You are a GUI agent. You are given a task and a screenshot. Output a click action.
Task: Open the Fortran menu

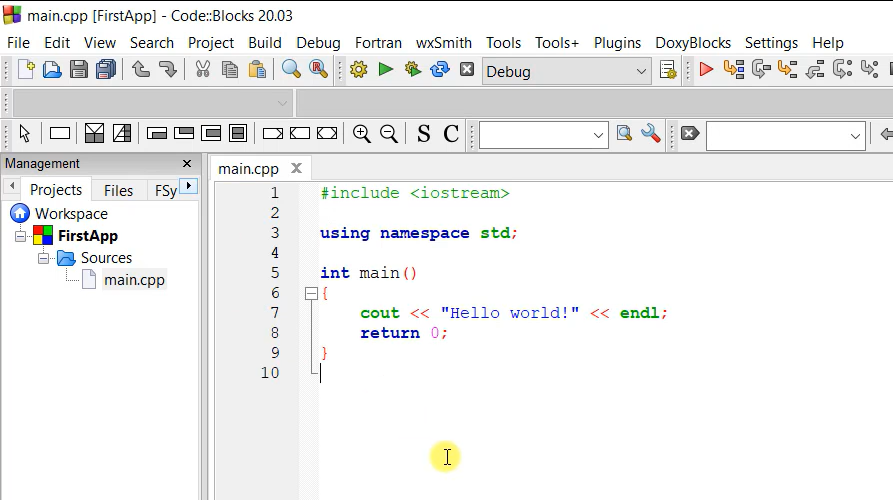click(378, 43)
